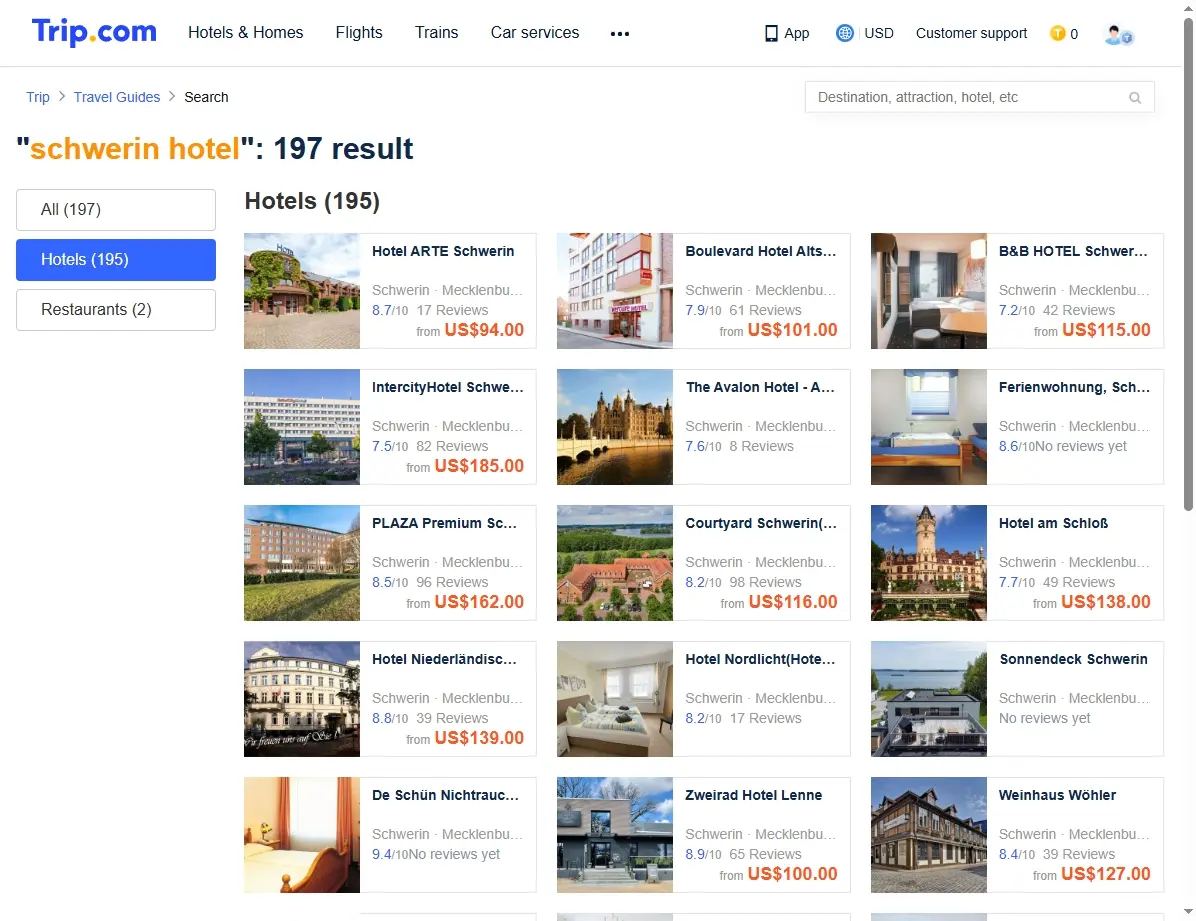The width and height of the screenshot is (1196, 921).
Task: Click Hotel am Schloß title
Action: pos(1053,523)
